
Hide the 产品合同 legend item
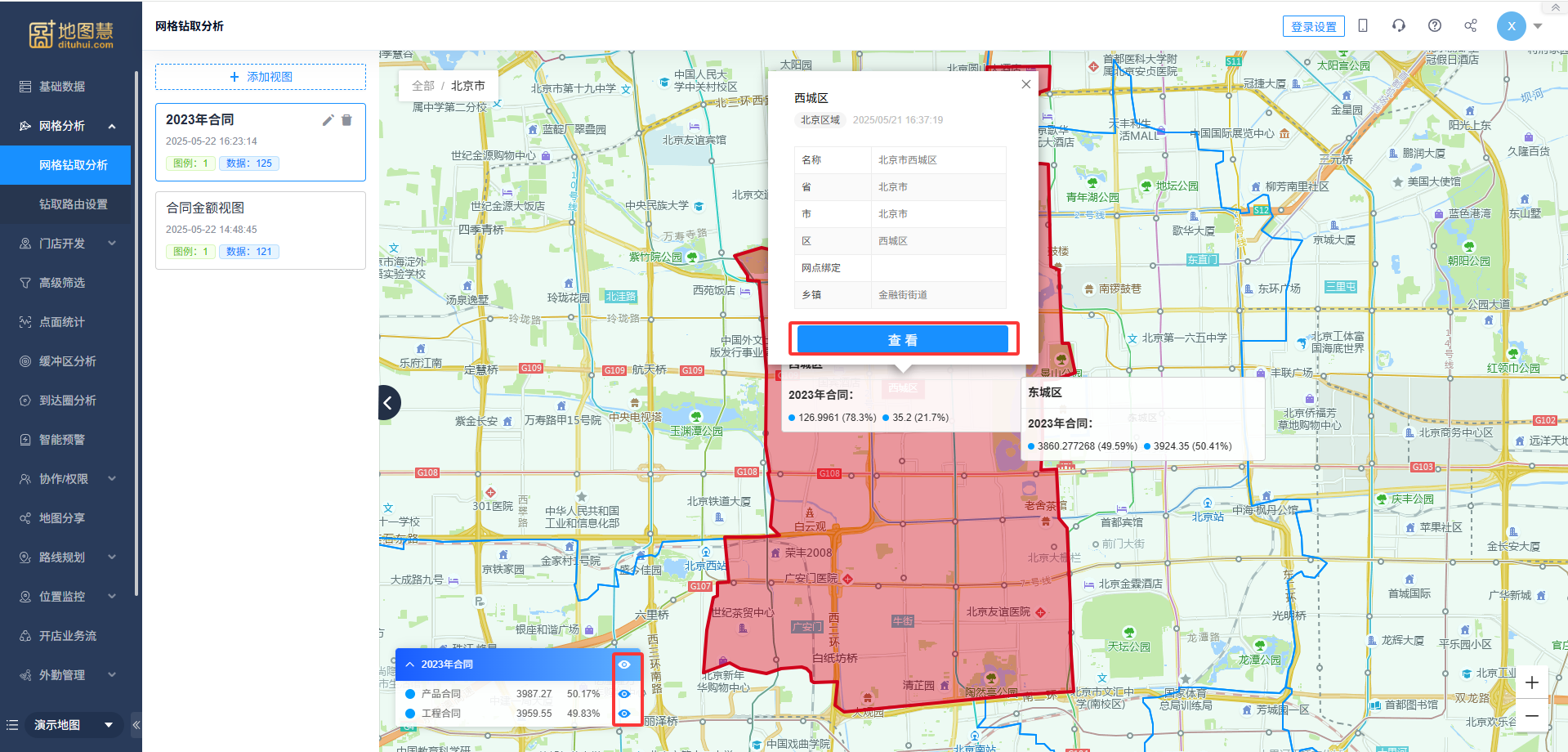point(624,694)
